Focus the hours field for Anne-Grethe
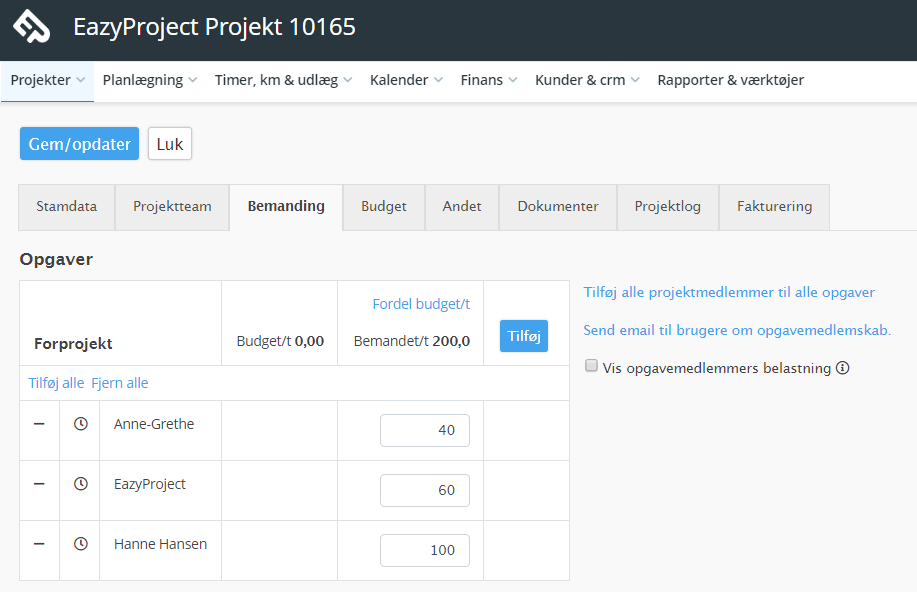The image size is (917, 592). click(x=425, y=431)
